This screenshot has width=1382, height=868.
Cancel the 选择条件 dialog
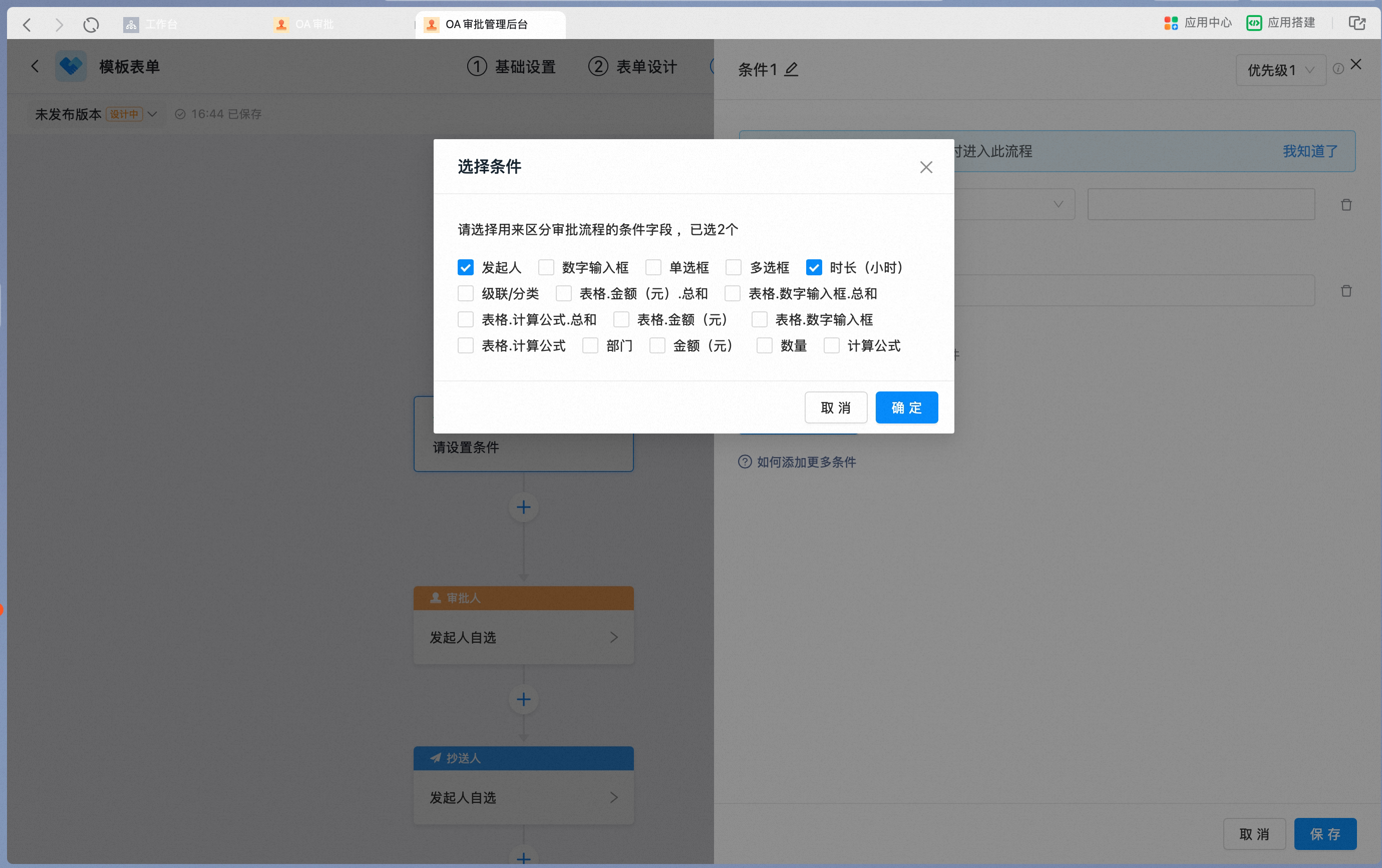pos(836,408)
